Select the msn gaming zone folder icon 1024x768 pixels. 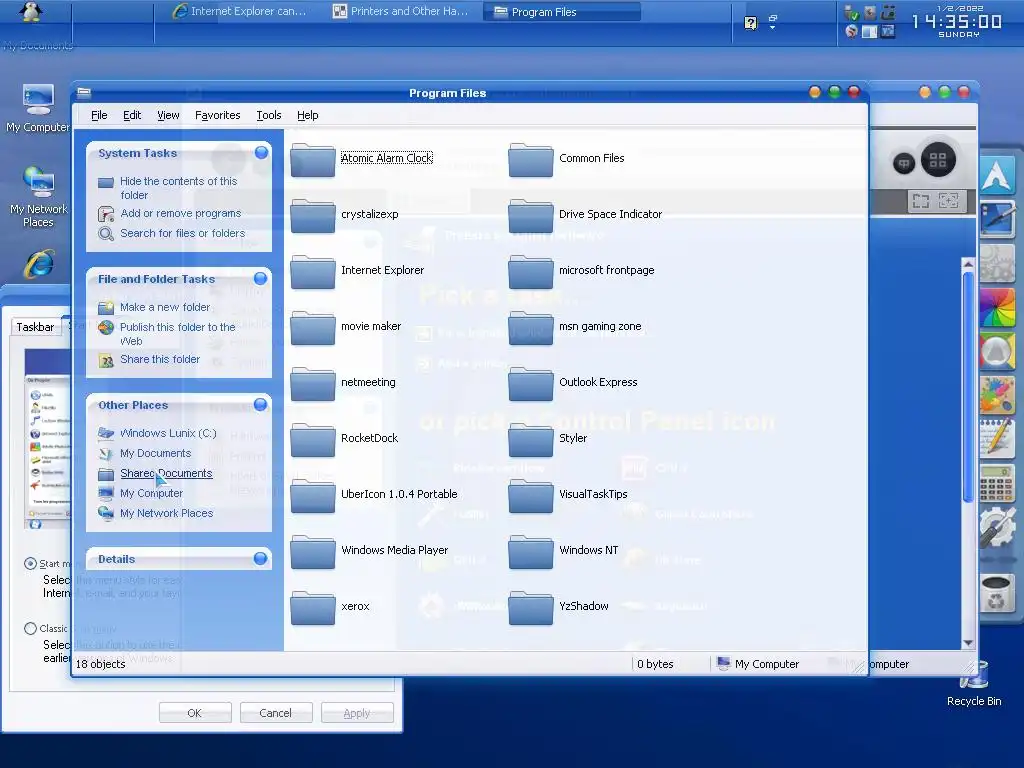coord(531,328)
